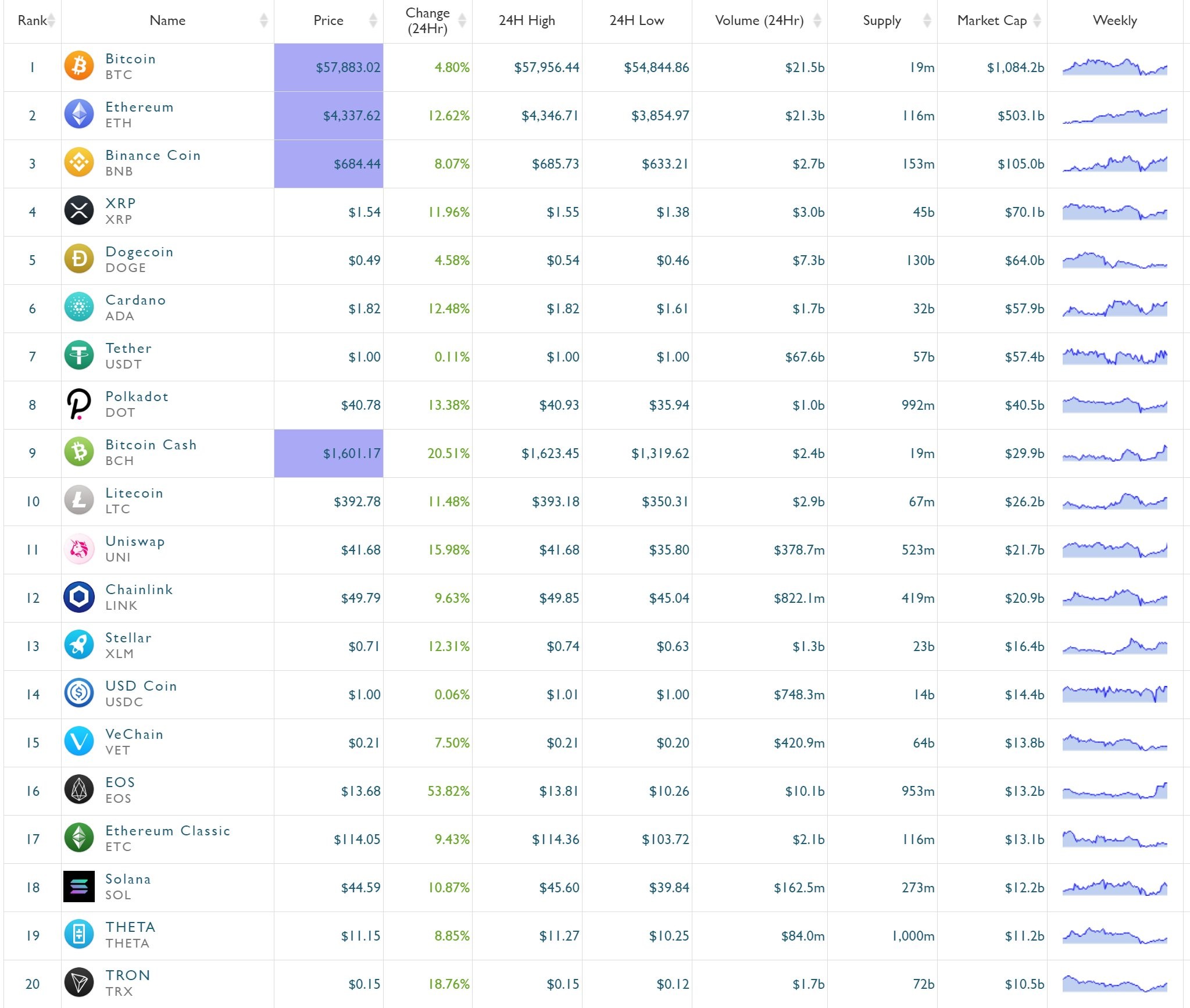Click the Uniswap unicorn icon
Screen dimensions: 1190x1008
[79, 548]
